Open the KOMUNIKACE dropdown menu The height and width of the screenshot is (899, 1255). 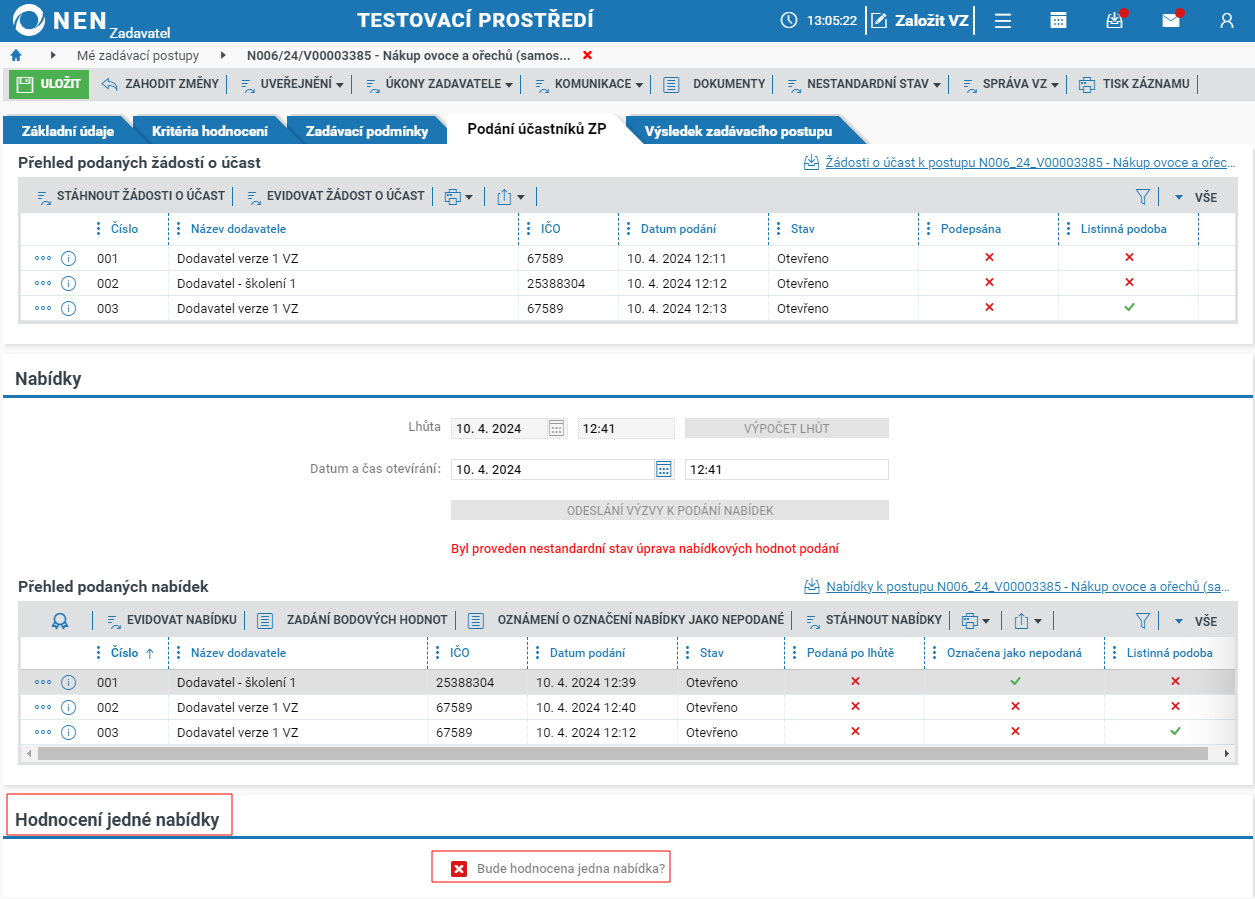pyautogui.click(x=588, y=84)
